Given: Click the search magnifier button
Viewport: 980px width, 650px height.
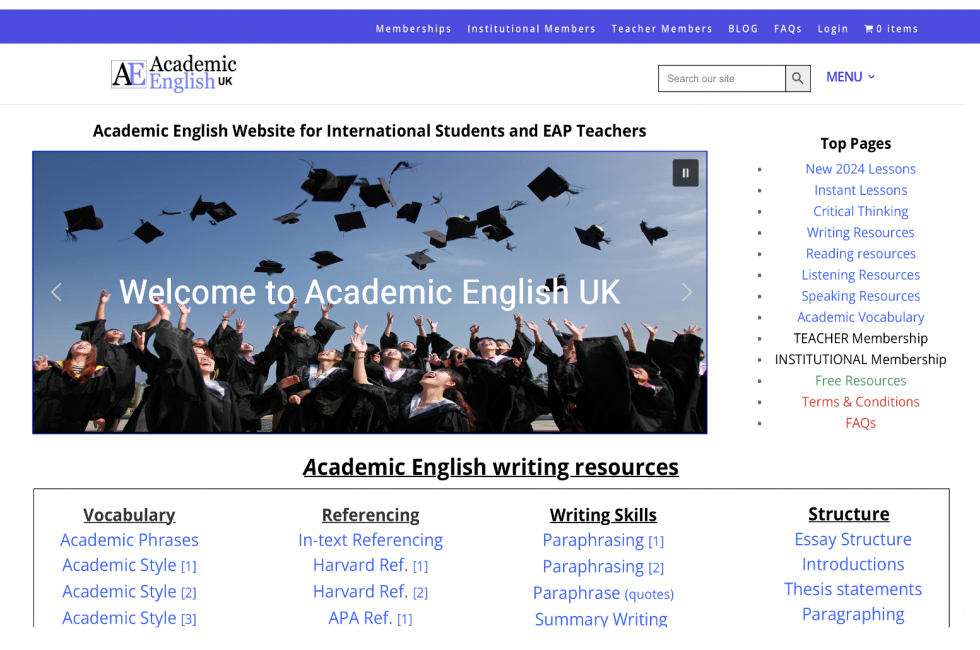Looking at the screenshot, I should (798, 78).
